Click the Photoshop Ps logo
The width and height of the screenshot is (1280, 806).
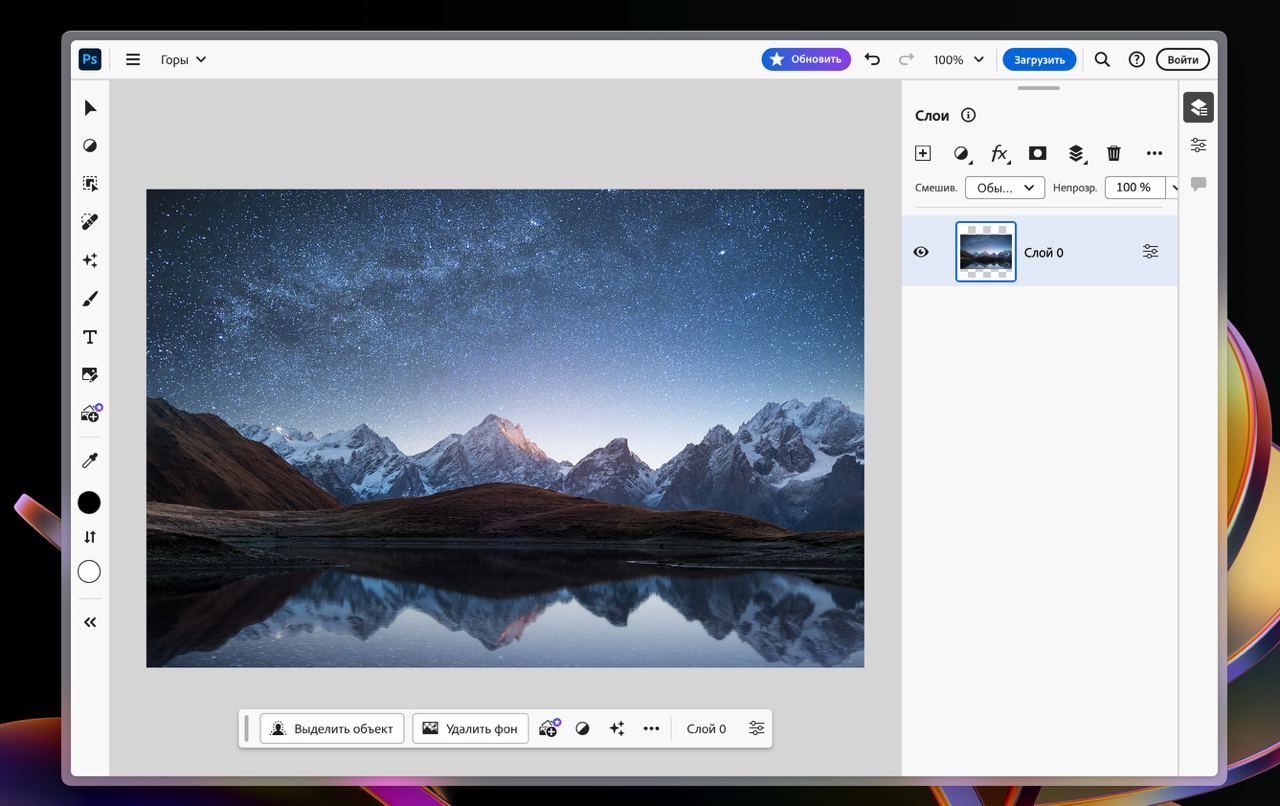tap(90, 59)
